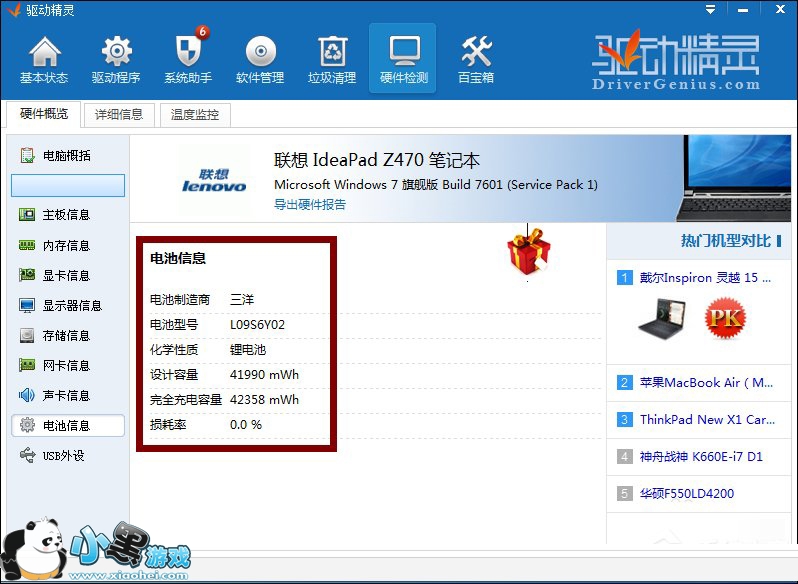Open 百宝箱 tools icon
This screenshot has width=798, height=584.
pyautogui.click(x=476, y=59)
